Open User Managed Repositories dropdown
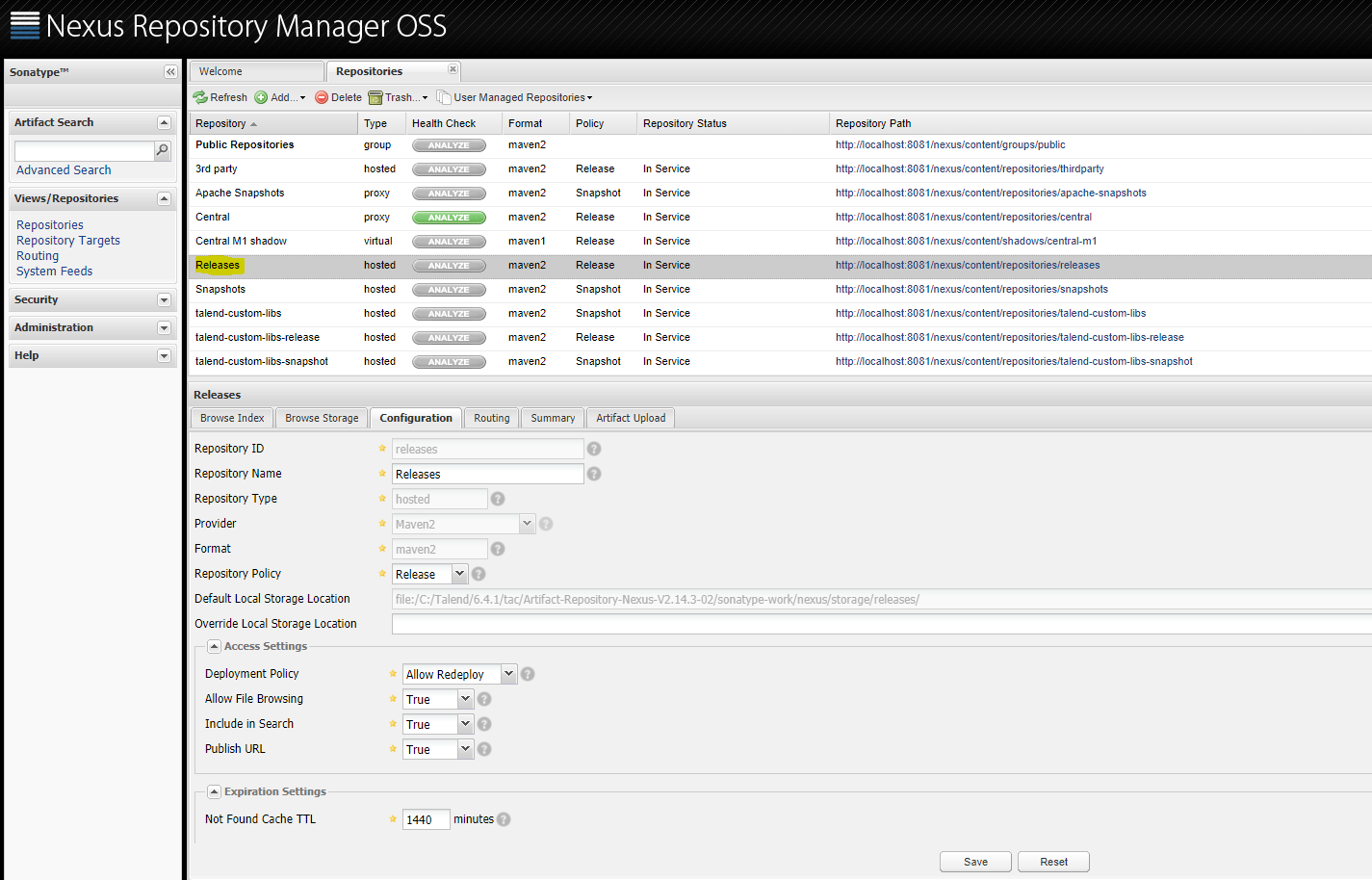The height and width of the screenshot is (880, 1372). click(x=520, y=97)
